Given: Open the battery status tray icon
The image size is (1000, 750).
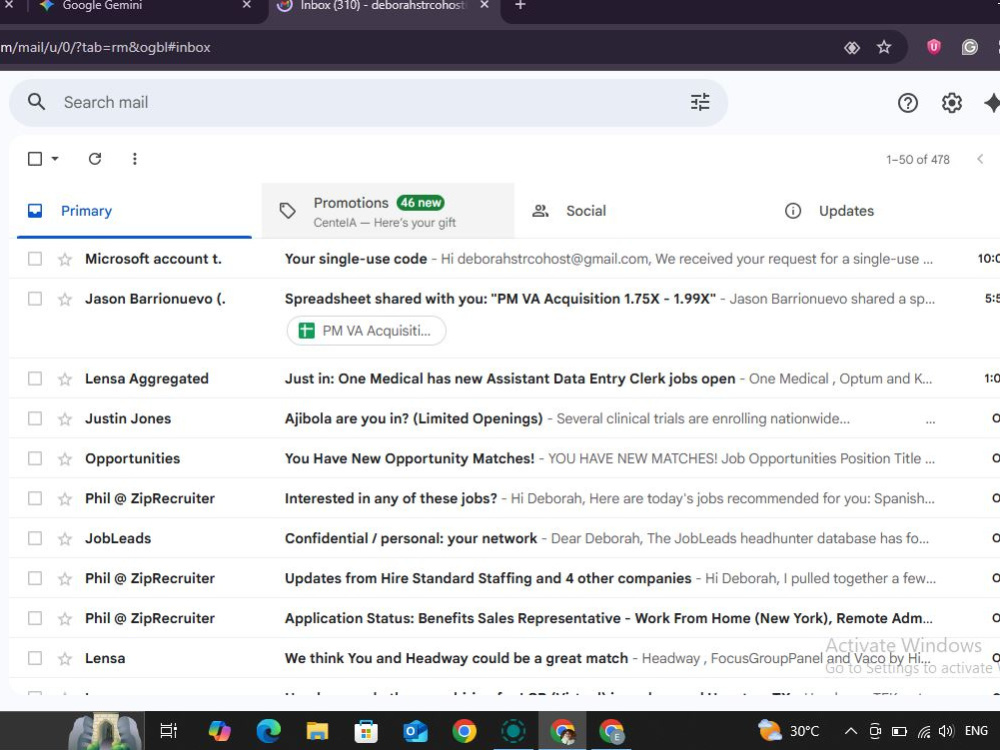Looking at the screenshot, I should point(899,732).
